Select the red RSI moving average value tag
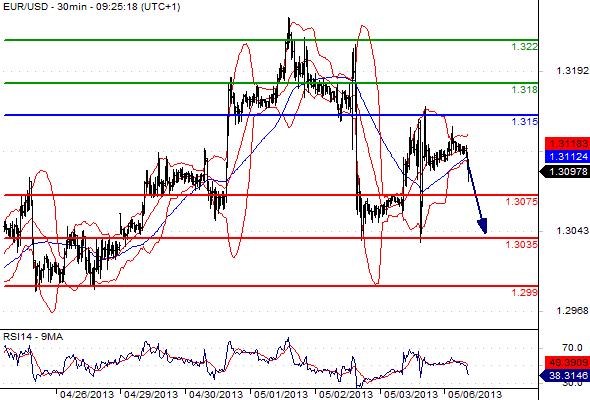This screenshot has width=590, height=400. 567,362
